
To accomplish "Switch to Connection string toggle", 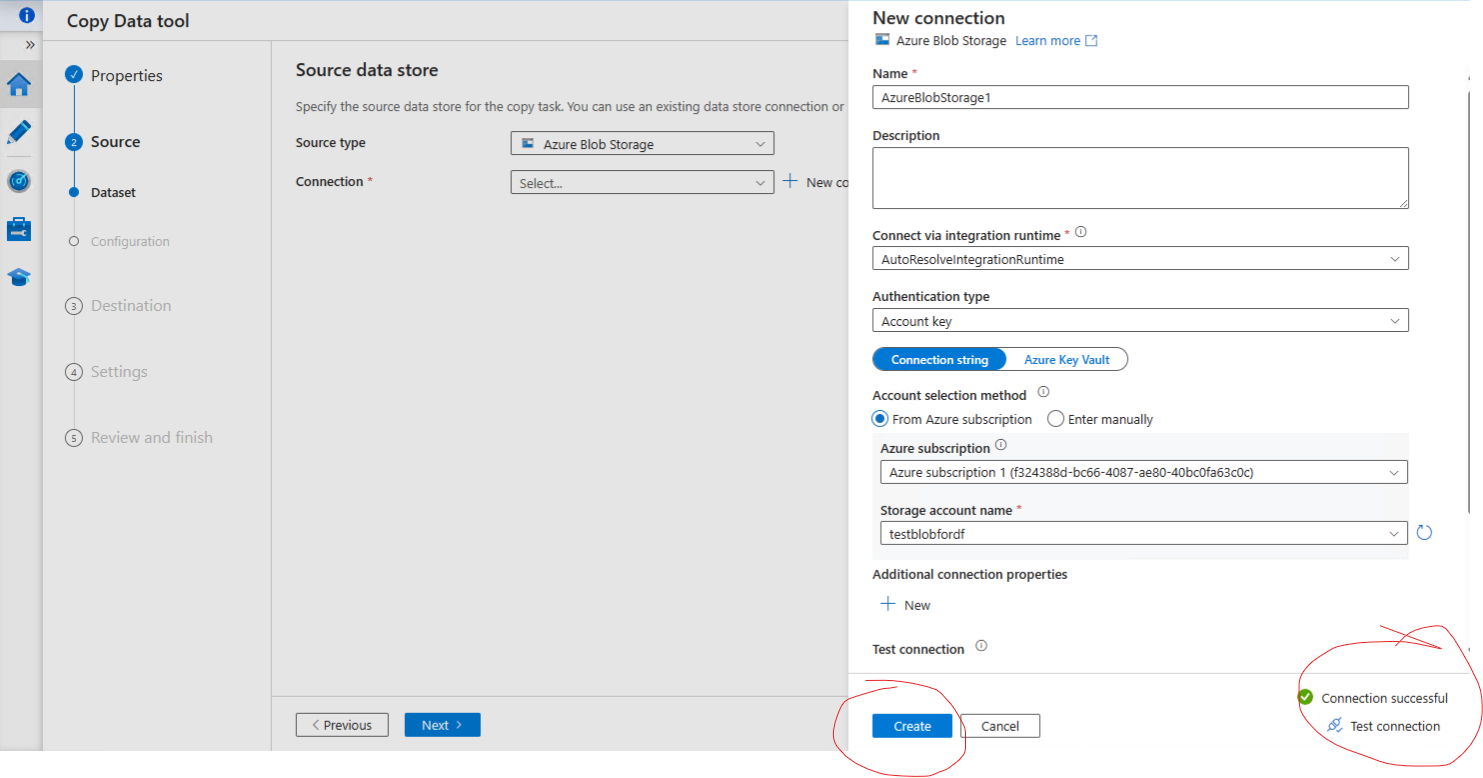I will 939,360.
